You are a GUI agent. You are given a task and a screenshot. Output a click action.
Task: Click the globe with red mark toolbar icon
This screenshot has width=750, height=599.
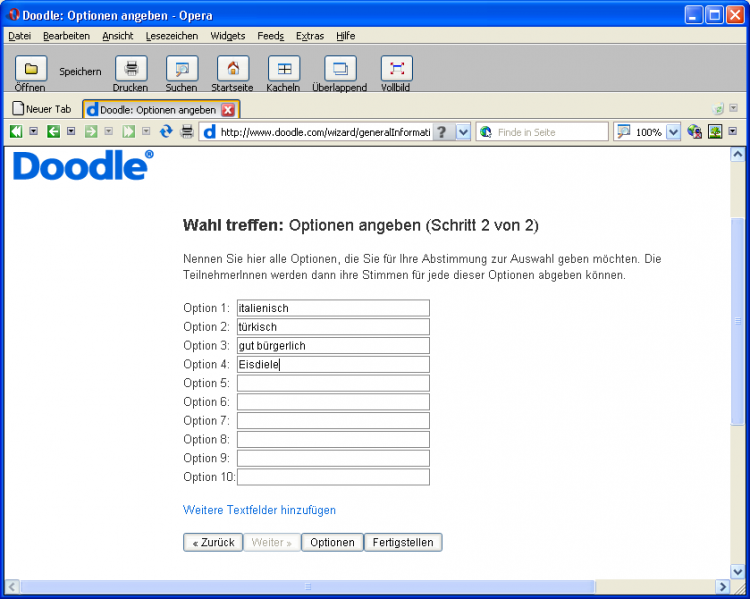[694, 131]
